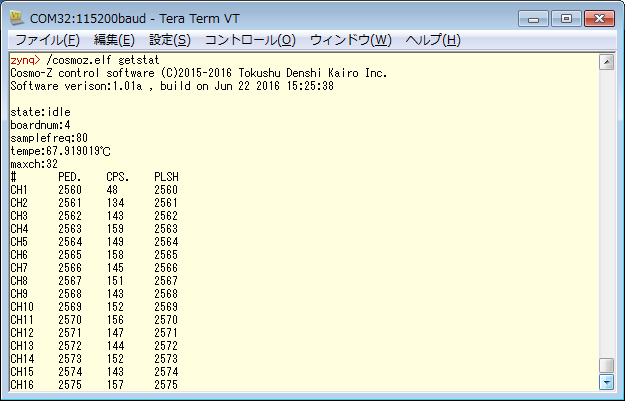This screenshot has height=401, width=625.
Task: Close the Tera Term window
Action: (599, 17)
